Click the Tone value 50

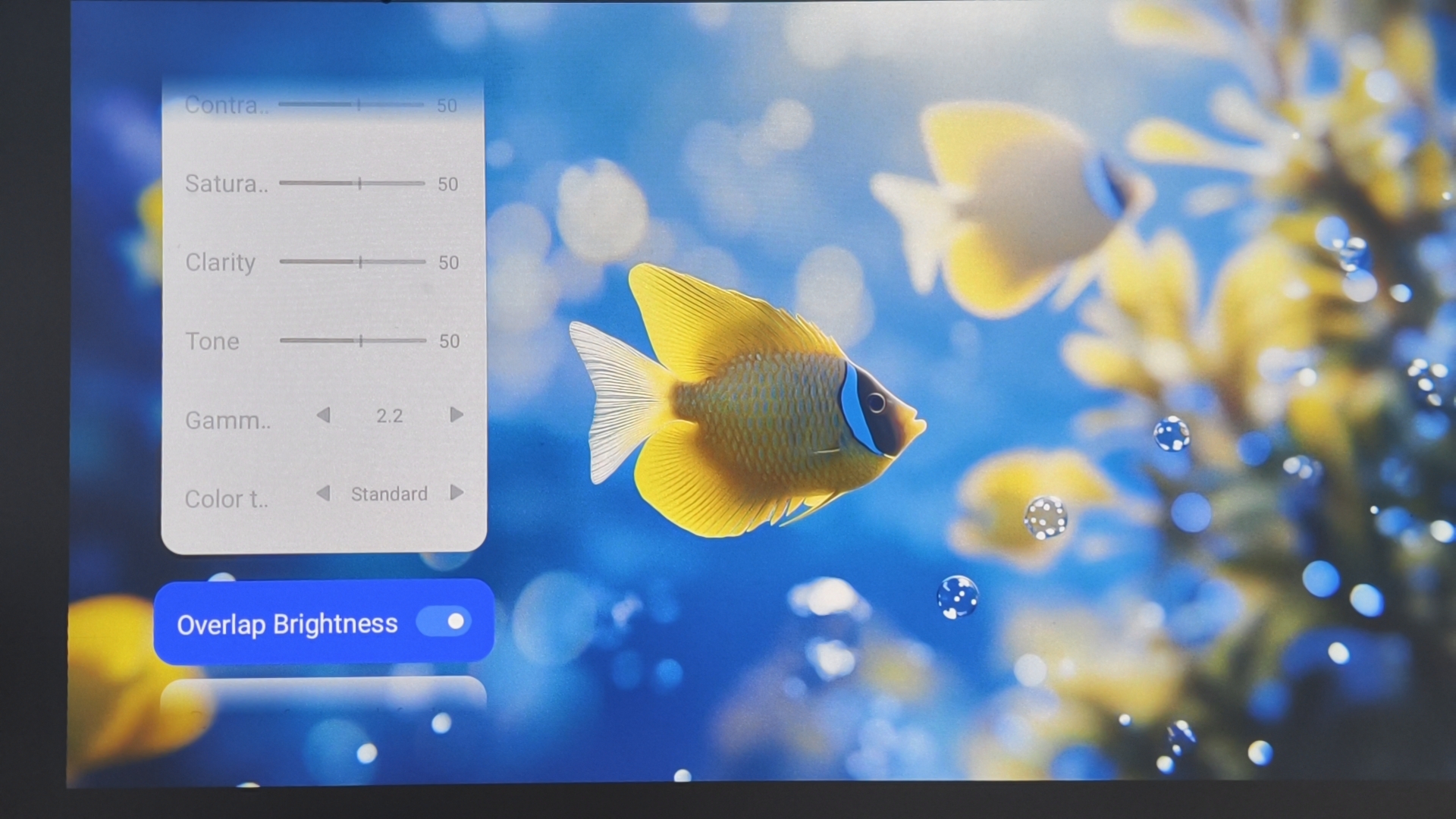point(449,341)
